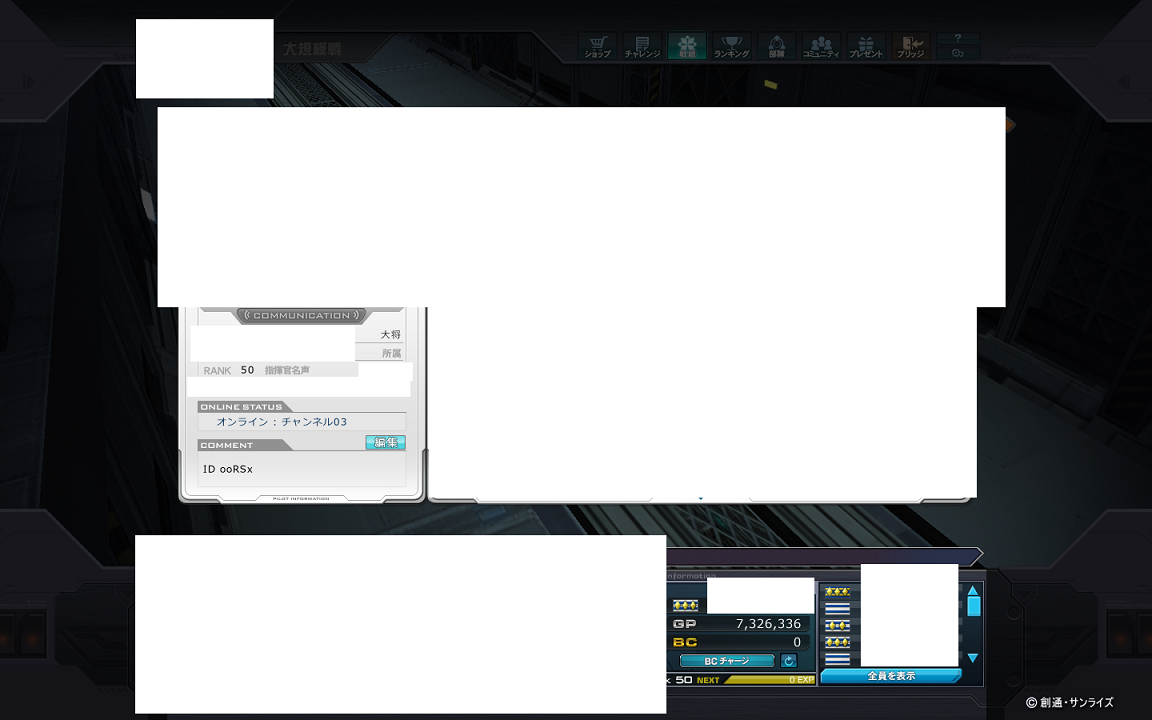
Task: Open the コミュニティ community icon
Action: (x=821, y=46)
